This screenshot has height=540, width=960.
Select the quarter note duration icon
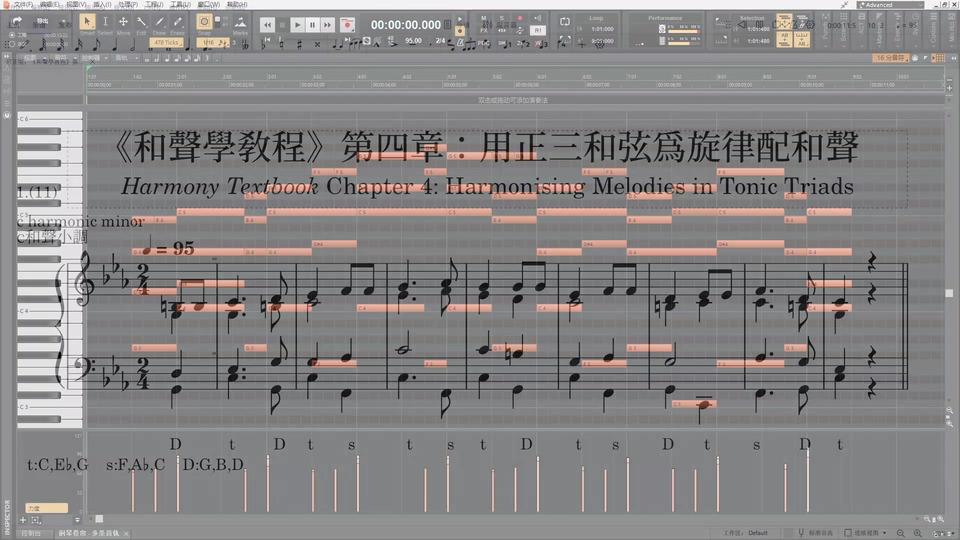tap(114, 45)
